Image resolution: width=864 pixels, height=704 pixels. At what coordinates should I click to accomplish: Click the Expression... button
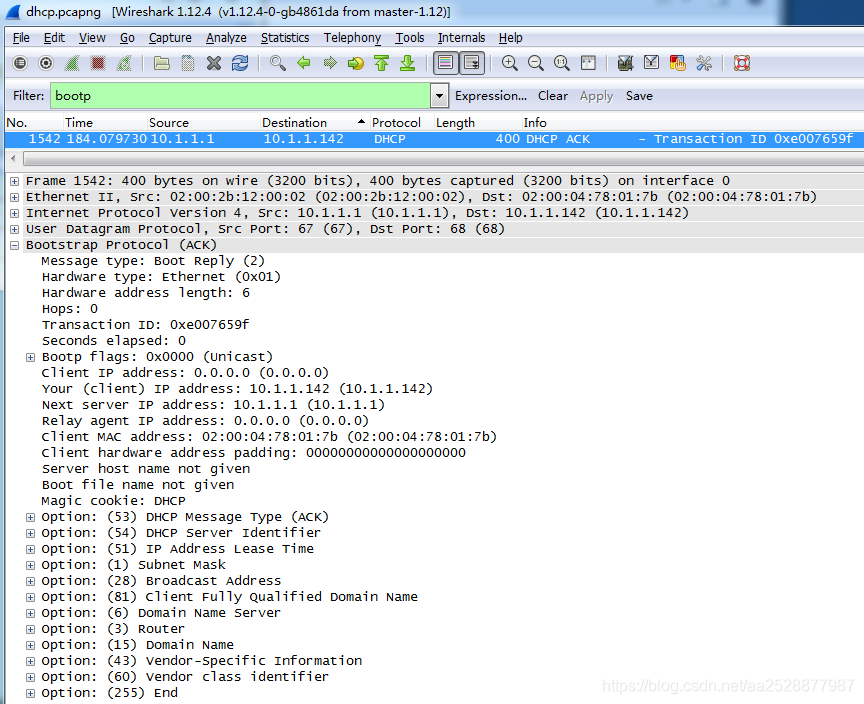[490, 96]
